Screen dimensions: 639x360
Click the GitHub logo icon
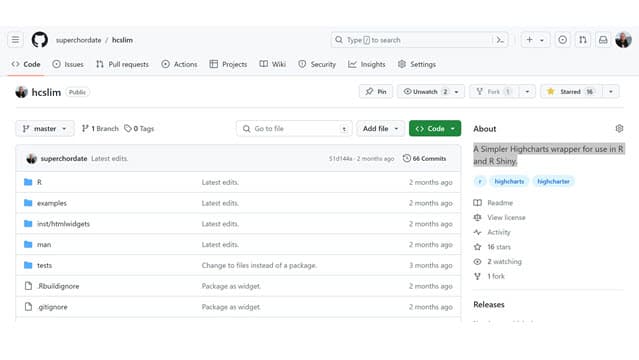point(40,40)
